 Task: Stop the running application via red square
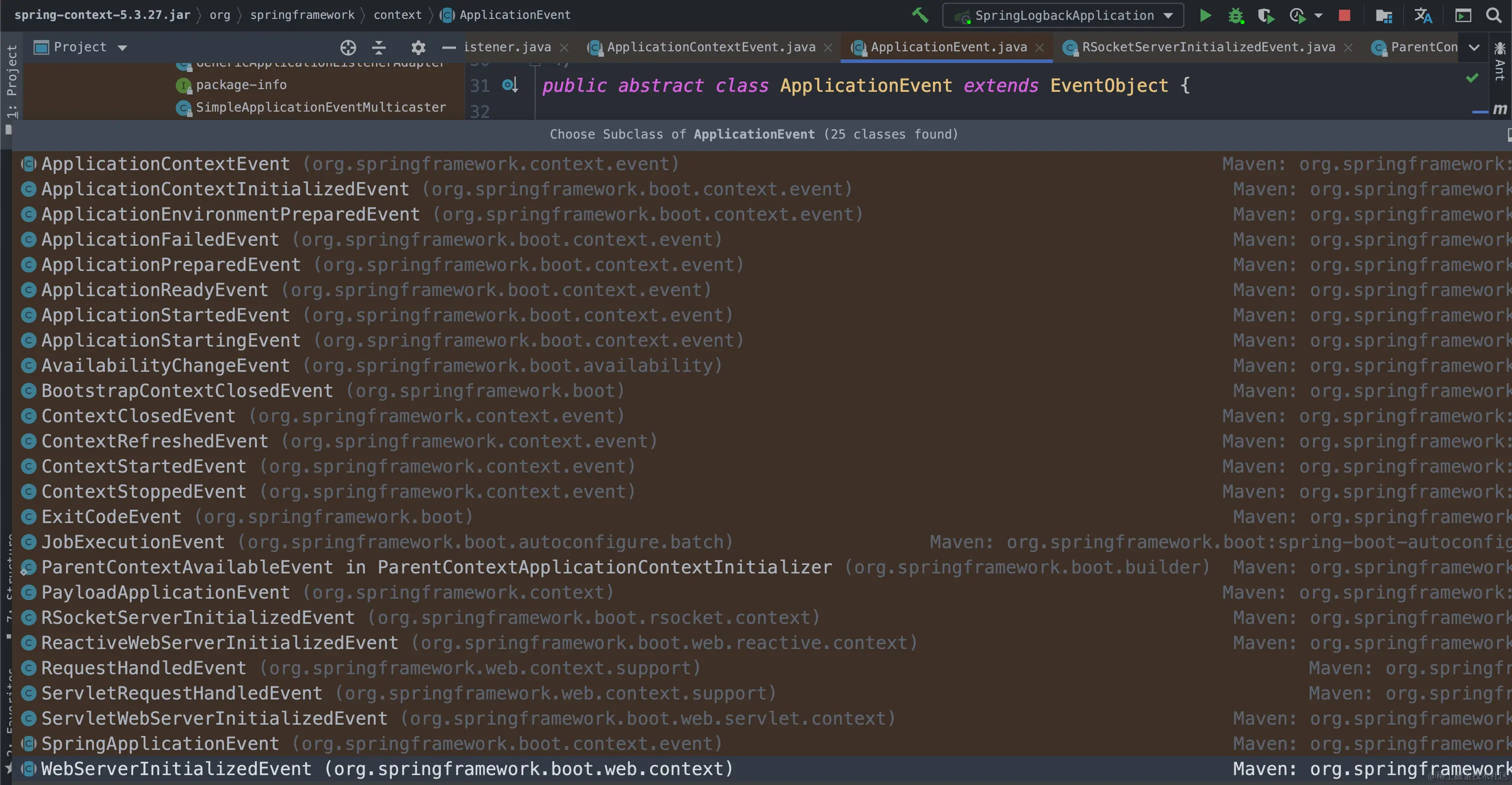[x=1344, y=15]
